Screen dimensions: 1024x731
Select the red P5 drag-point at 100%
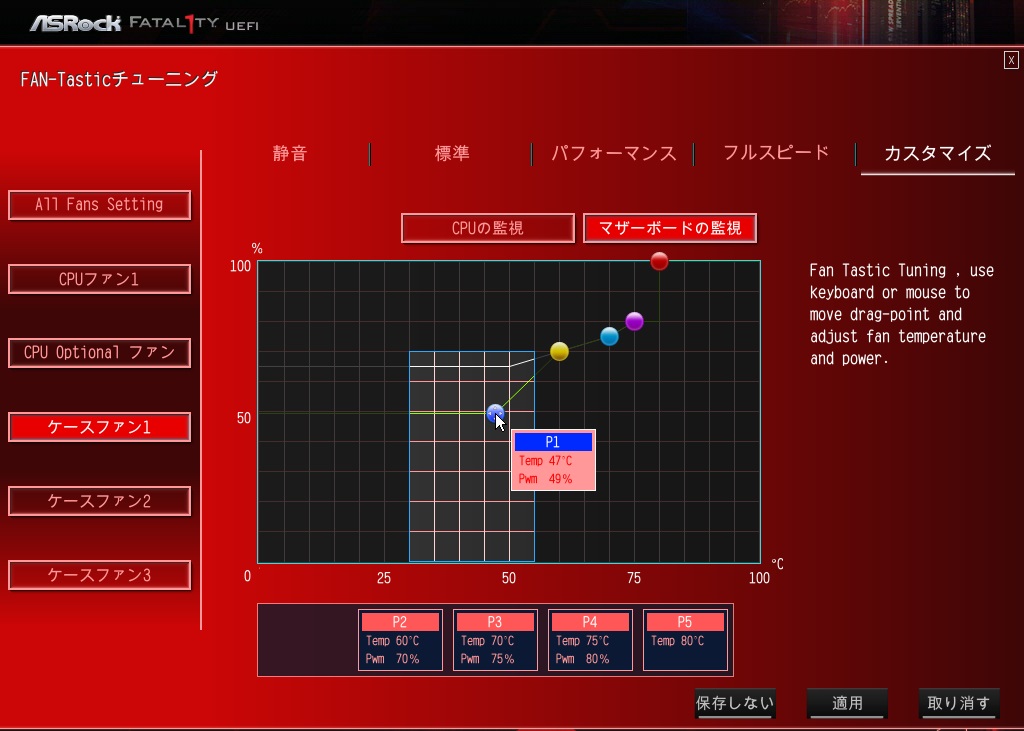click(x=660, y=261)
